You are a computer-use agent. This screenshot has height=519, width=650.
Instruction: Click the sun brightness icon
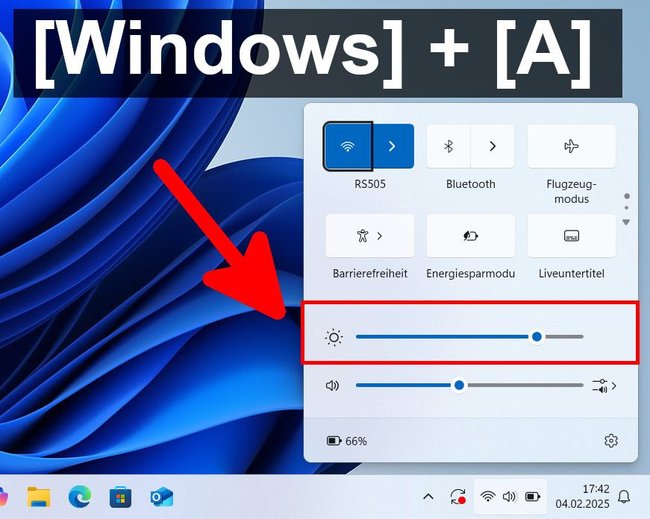tap(334, 337)
